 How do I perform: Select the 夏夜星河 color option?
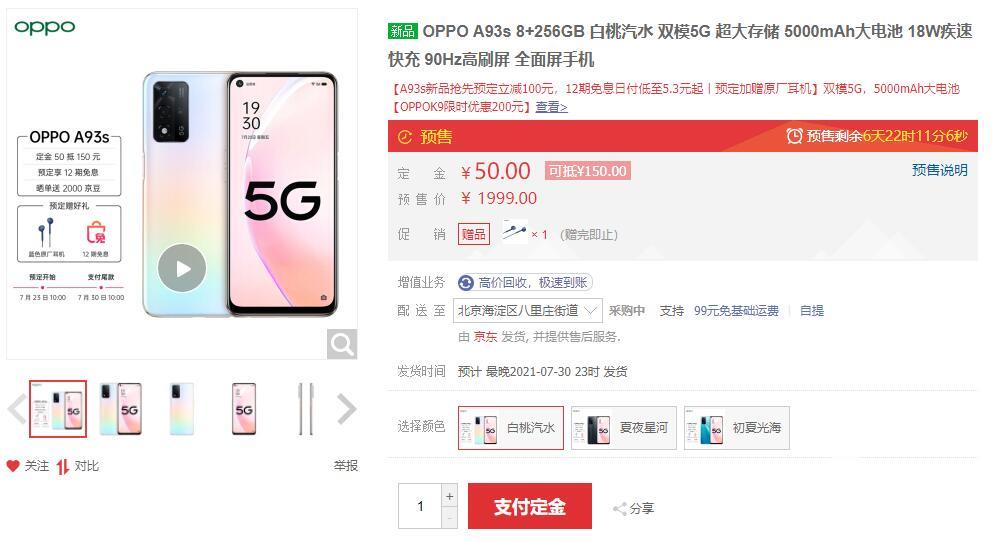click(624, 428)
